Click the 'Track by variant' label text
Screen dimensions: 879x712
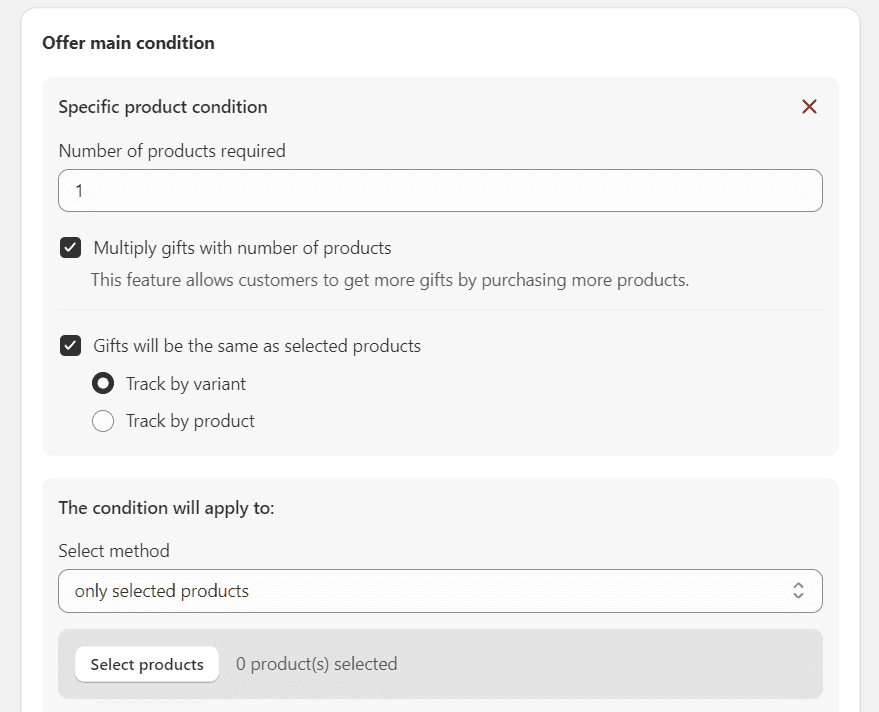[186, 384]
